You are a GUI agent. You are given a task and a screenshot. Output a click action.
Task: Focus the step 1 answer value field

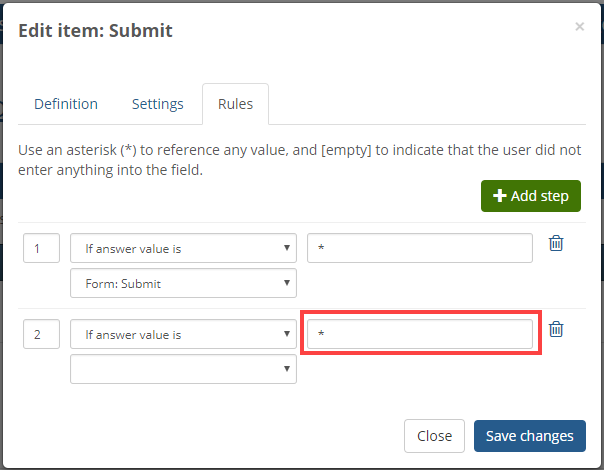coord(420,248)
